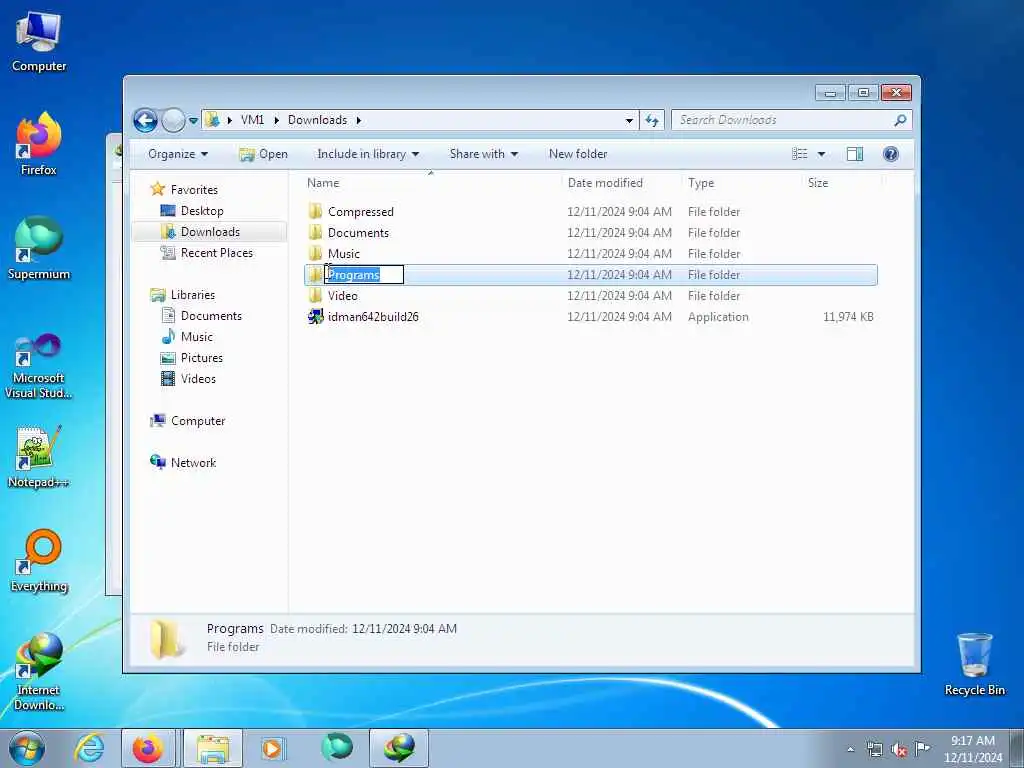Open Firefox from the taskbar
This screenshot has height=768, width=1024.
click(148, 748)
